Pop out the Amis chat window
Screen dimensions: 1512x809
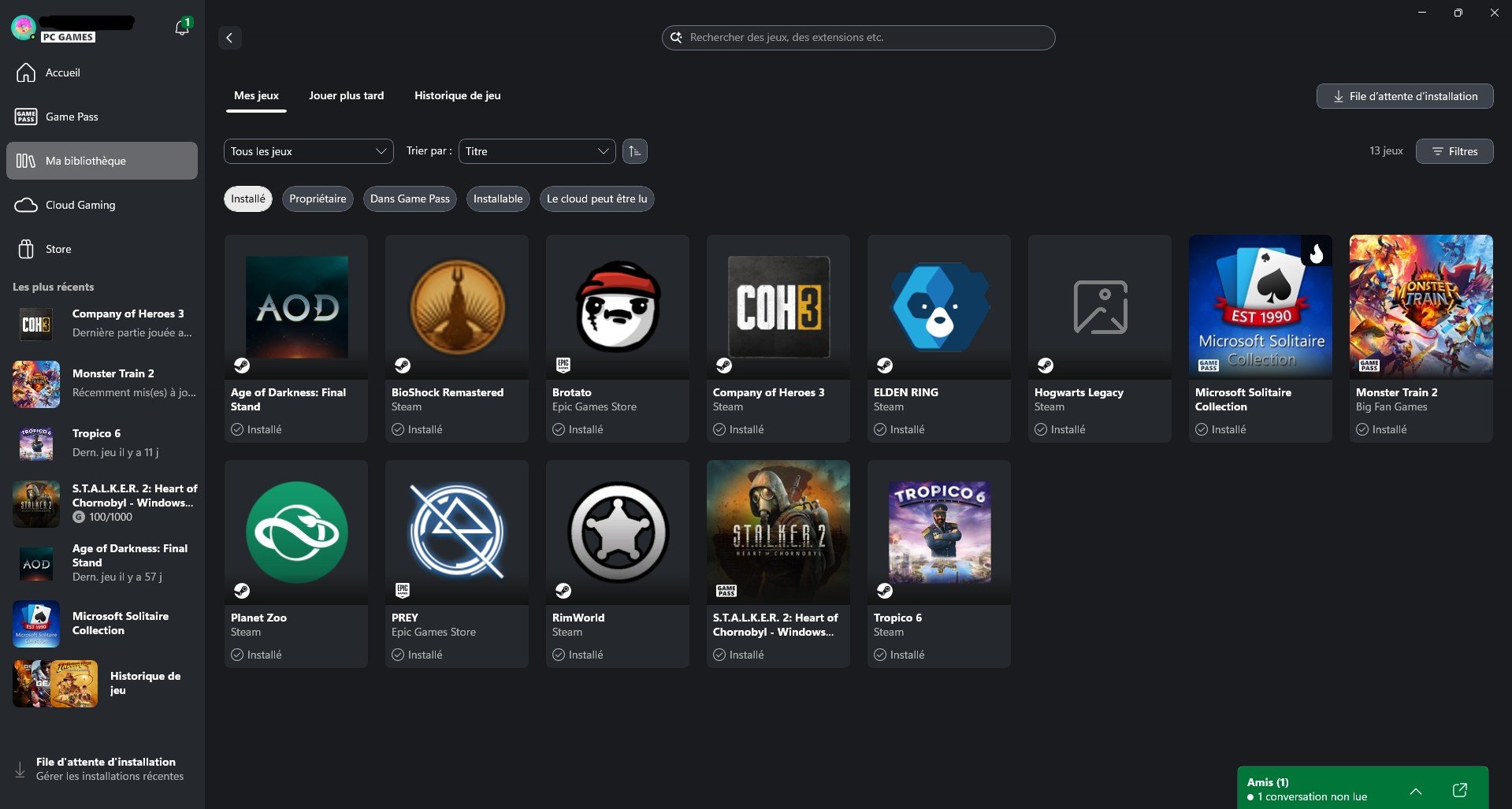[1459, 790]
